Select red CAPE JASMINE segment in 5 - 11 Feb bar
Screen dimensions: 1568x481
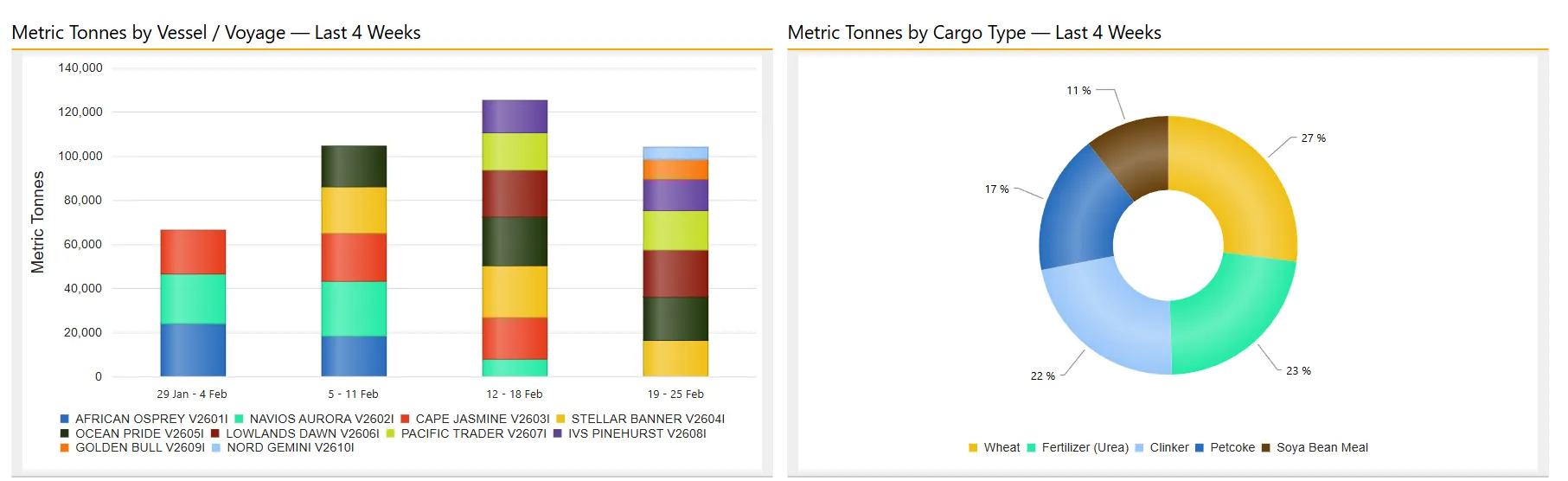354,258
